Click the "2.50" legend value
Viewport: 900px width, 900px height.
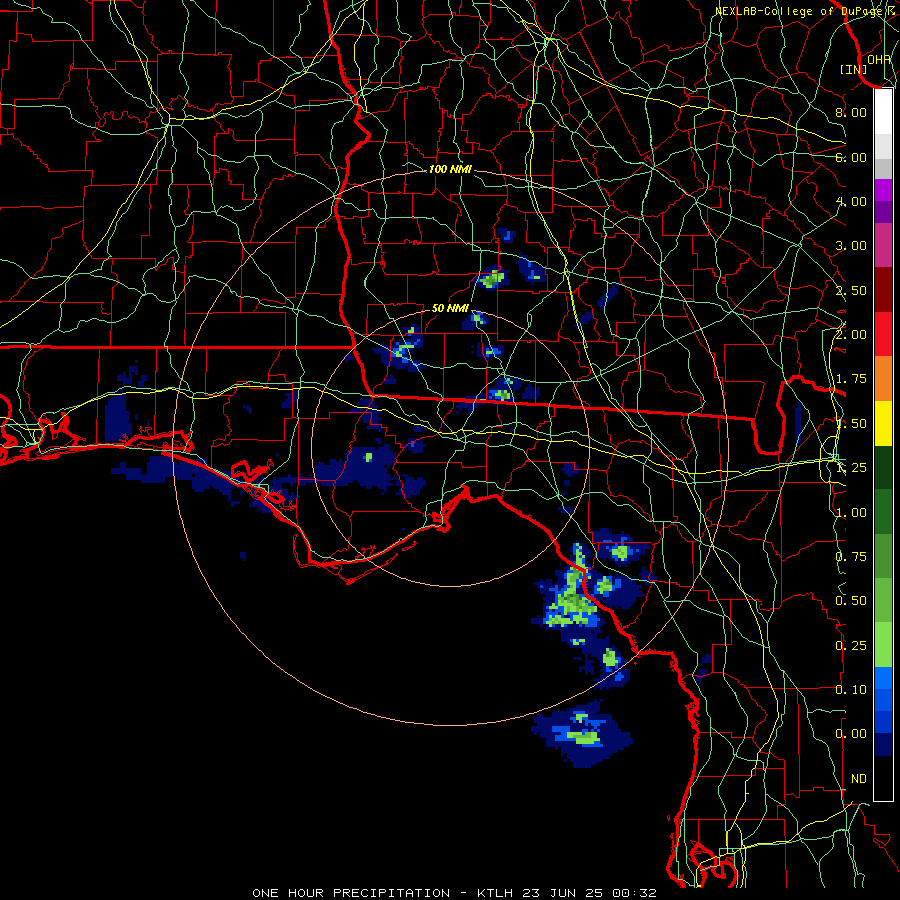coord(851,290)
